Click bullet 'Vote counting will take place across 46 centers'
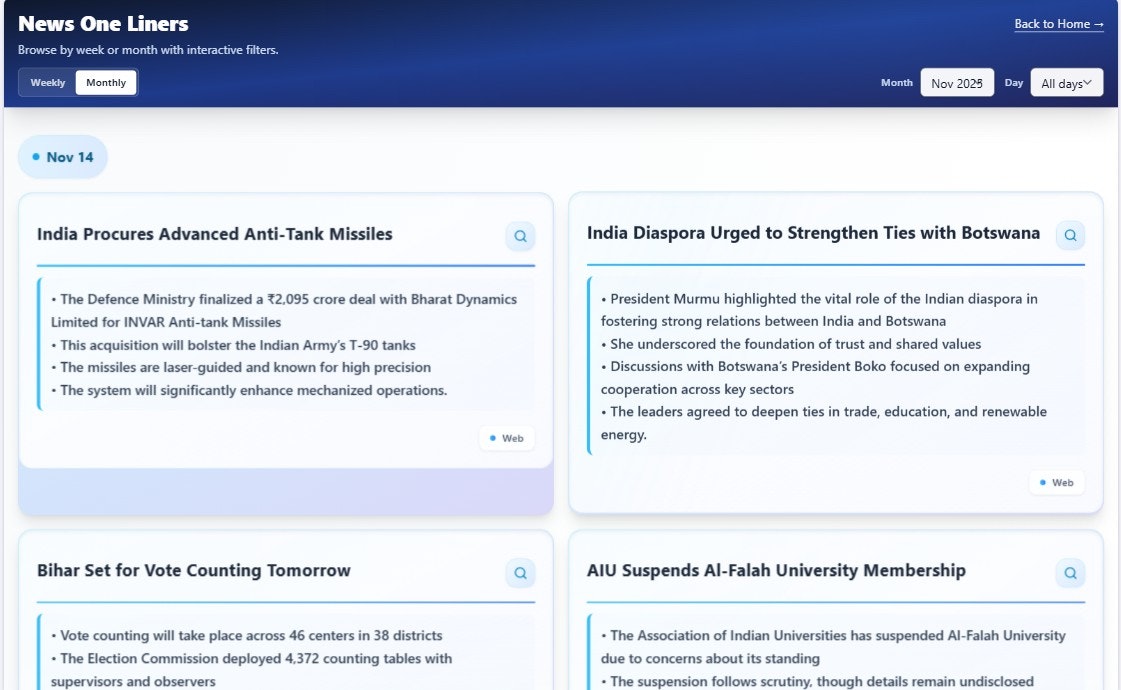Image resolution: width=1121 pixels, height=690 pixels. pos(247,636)
